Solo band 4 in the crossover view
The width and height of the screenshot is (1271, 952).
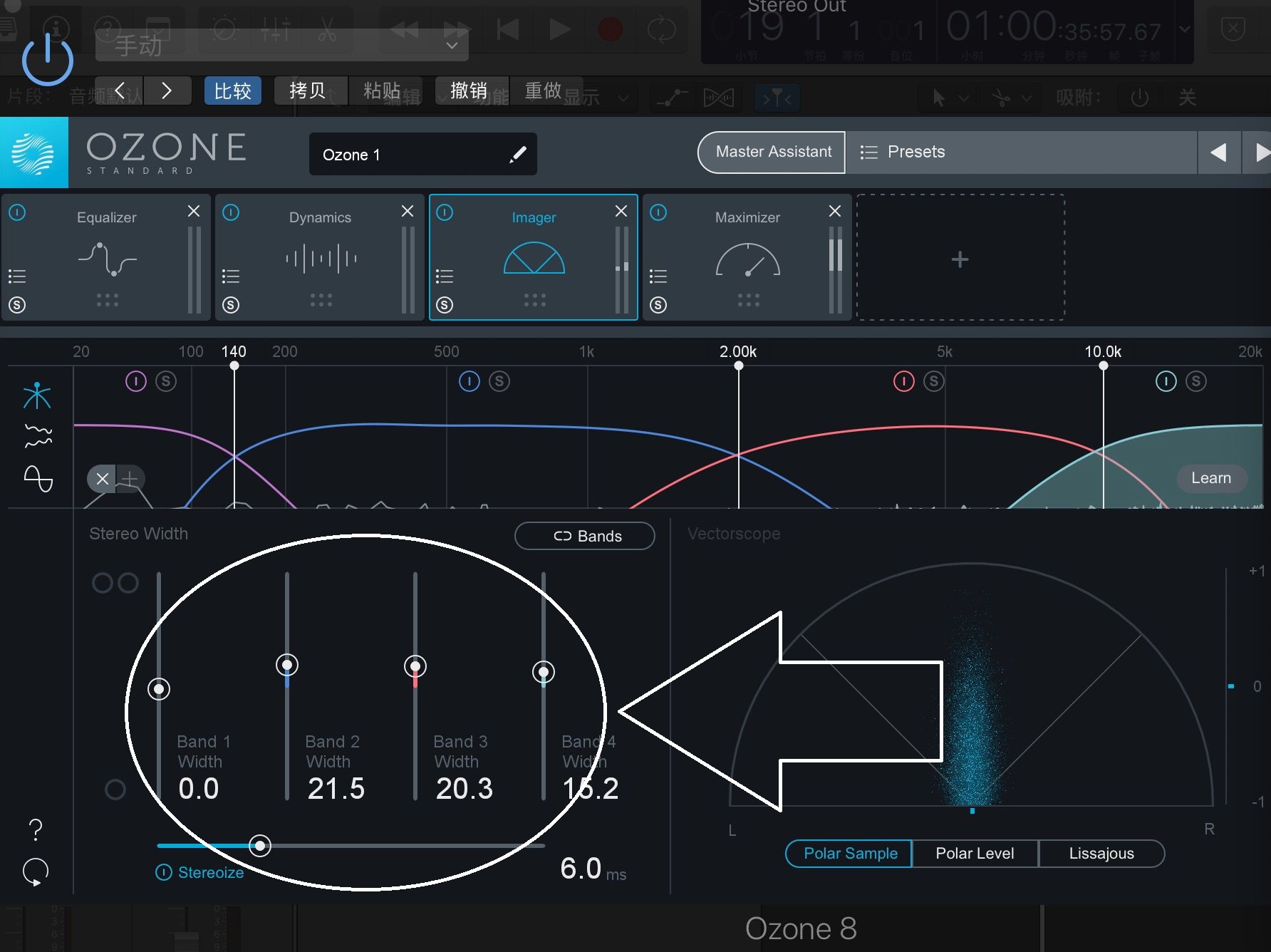pos(1196,381)
